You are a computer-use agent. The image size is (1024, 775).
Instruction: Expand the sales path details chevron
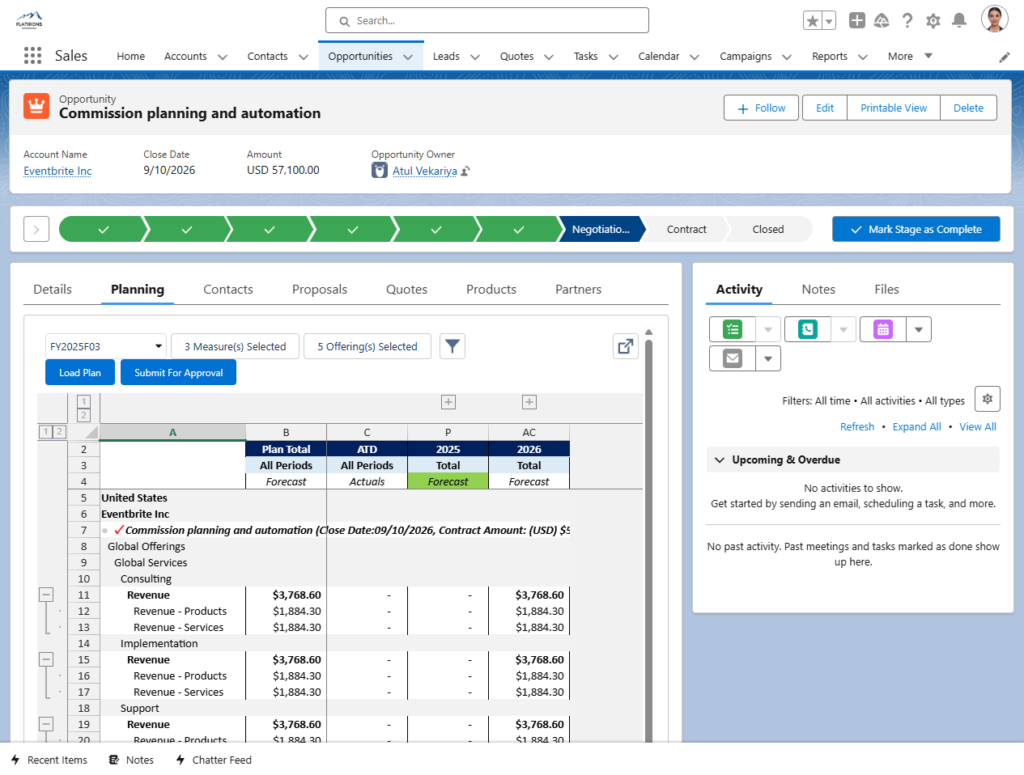point(37,229)
